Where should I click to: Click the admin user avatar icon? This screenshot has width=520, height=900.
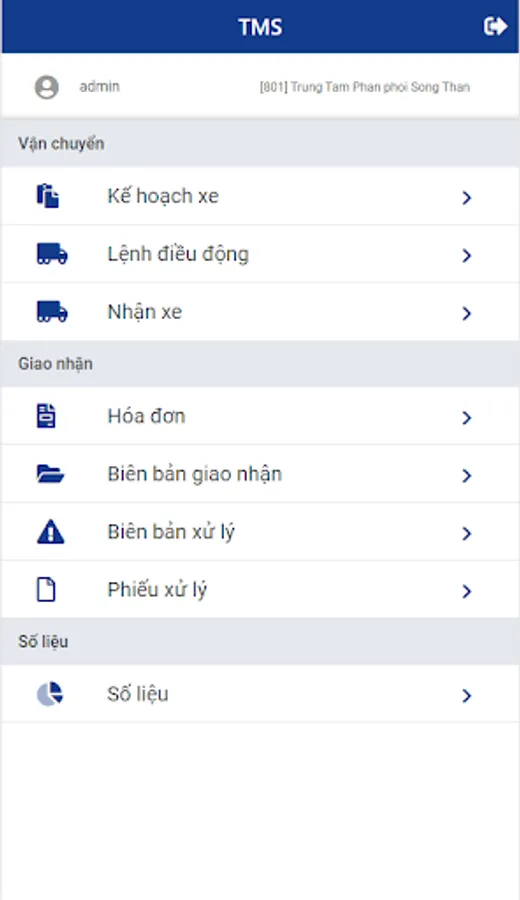point(46,87)
